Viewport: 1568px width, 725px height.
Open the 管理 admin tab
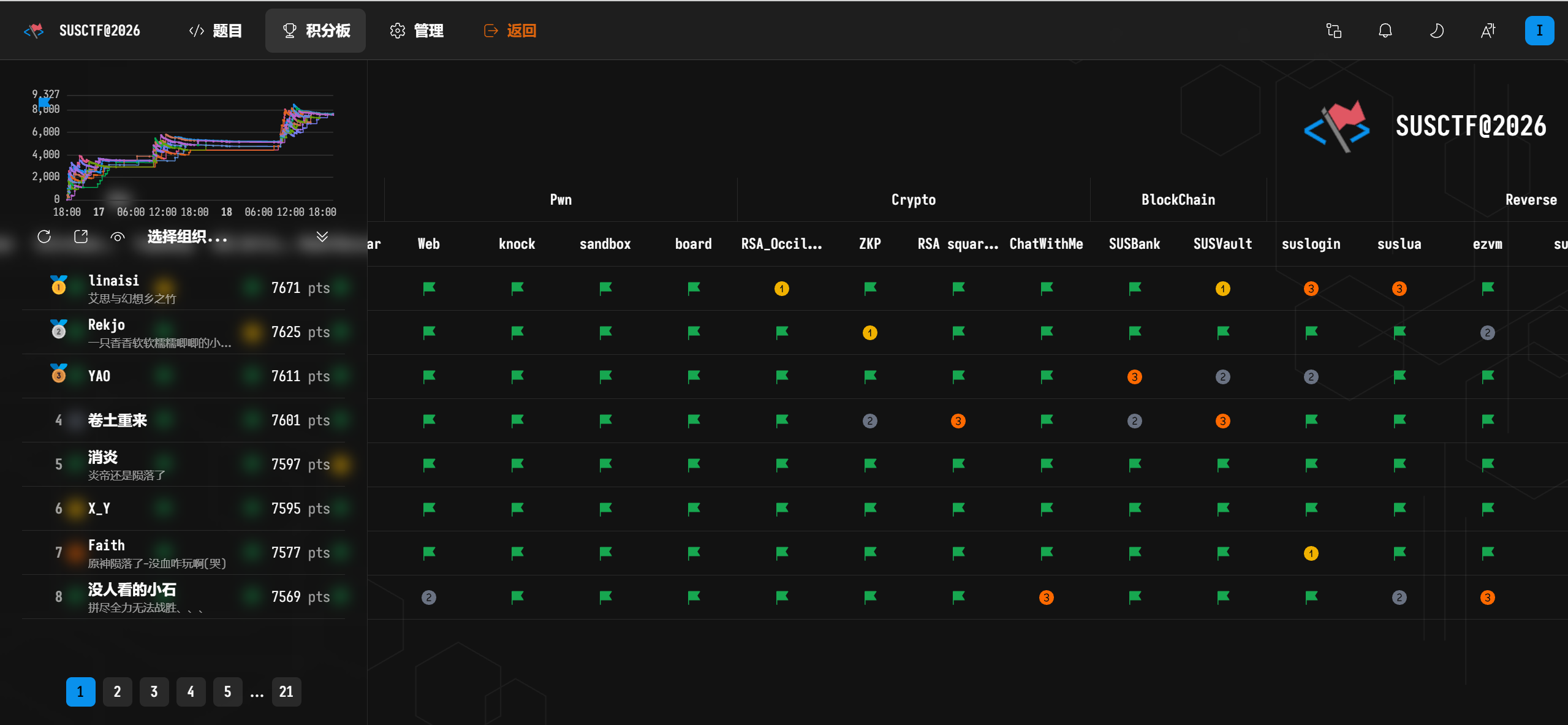click(x=417, y=31)
